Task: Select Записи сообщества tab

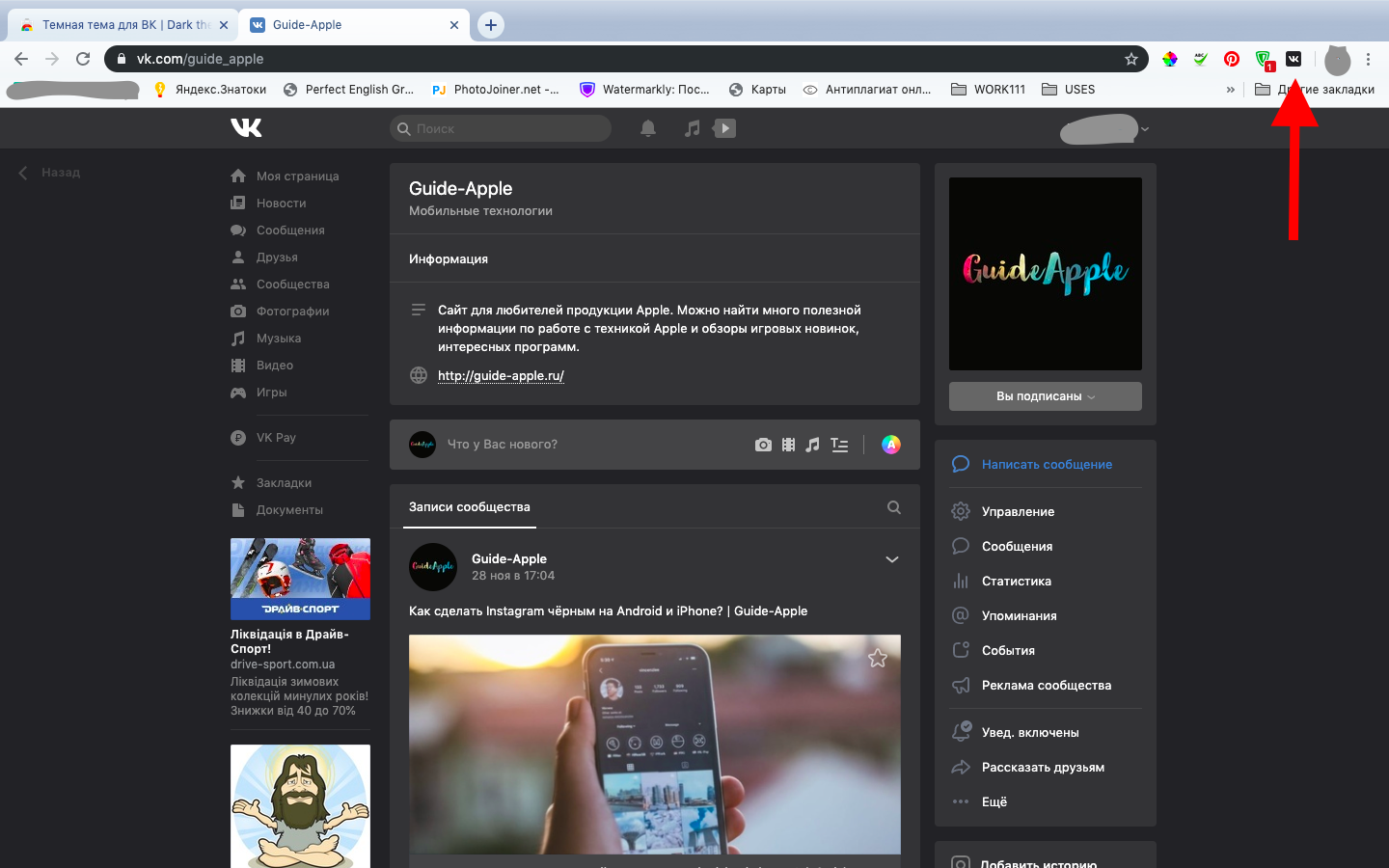Action: point(469,506)
